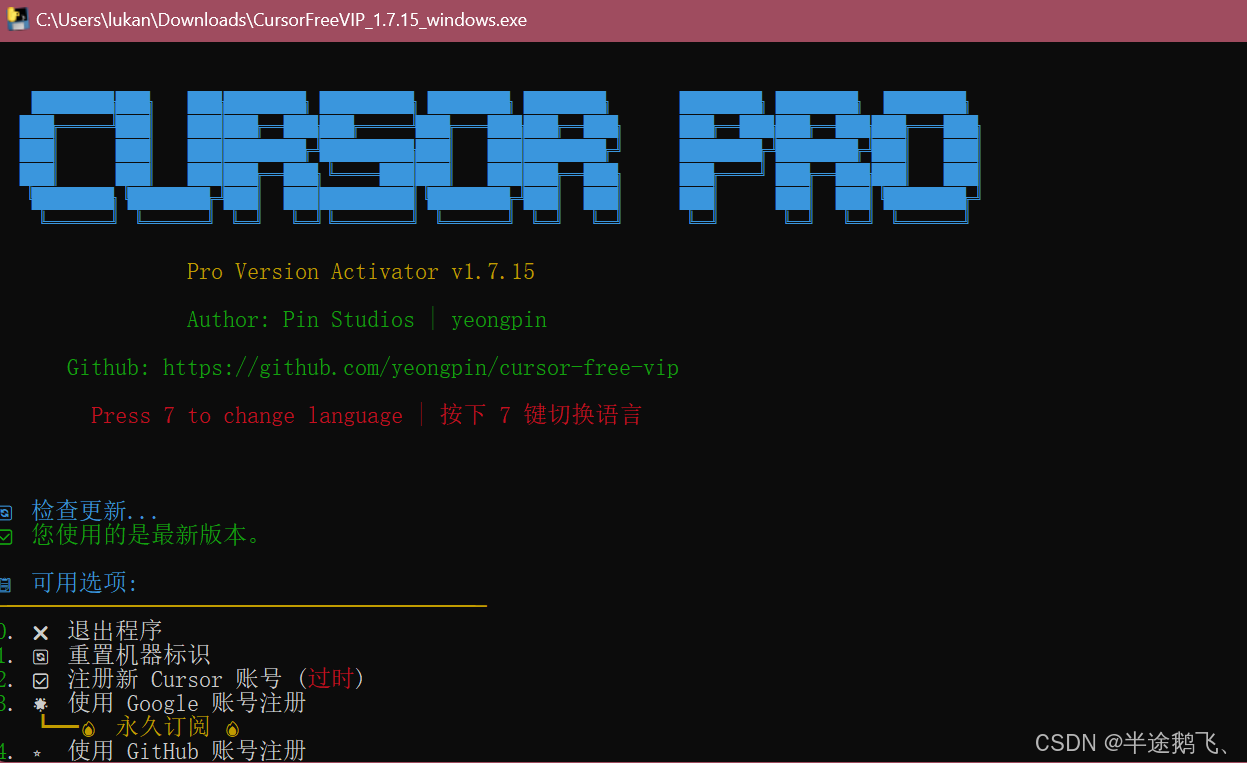Click the 永久订阅 label
Image resolution: width=1247 pixels, height=763 pixels.
(x=163, y=727)
